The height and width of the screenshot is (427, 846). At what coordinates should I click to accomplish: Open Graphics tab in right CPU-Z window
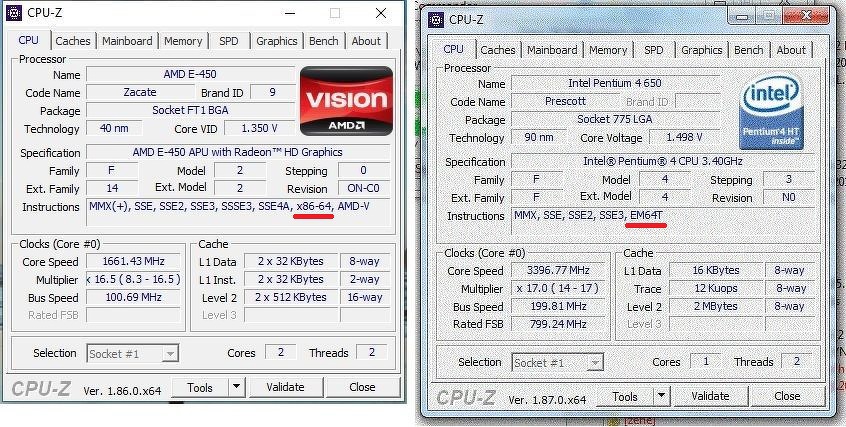[x=701, y=50]
